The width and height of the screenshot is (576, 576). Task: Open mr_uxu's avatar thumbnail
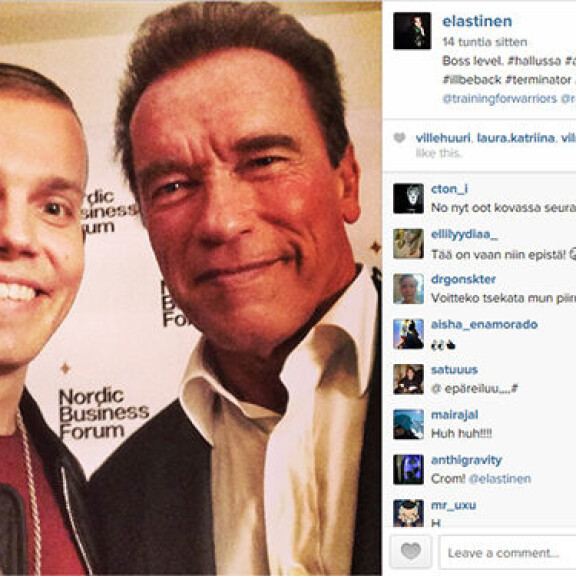pos(408,513)
